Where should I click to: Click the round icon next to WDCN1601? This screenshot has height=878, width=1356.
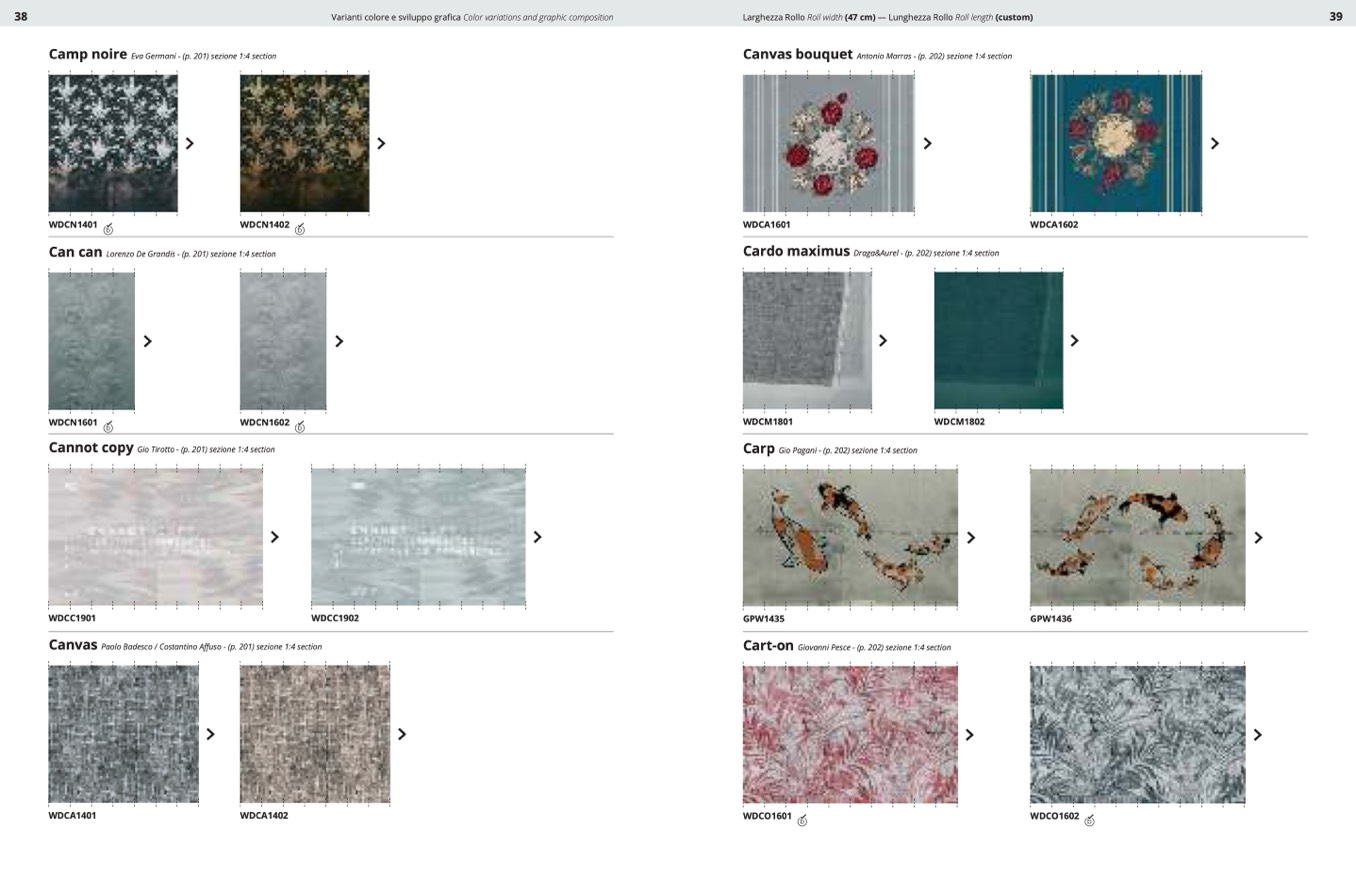pos(108,427)
